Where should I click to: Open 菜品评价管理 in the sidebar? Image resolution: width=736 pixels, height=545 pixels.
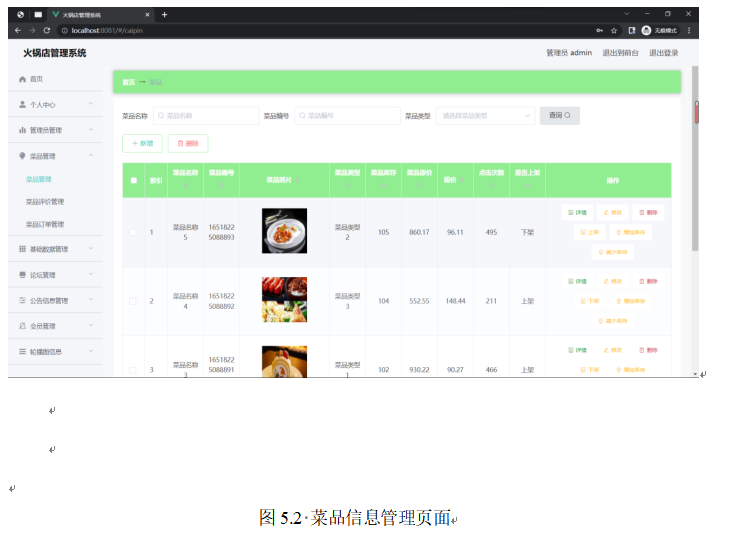(45, 202)
